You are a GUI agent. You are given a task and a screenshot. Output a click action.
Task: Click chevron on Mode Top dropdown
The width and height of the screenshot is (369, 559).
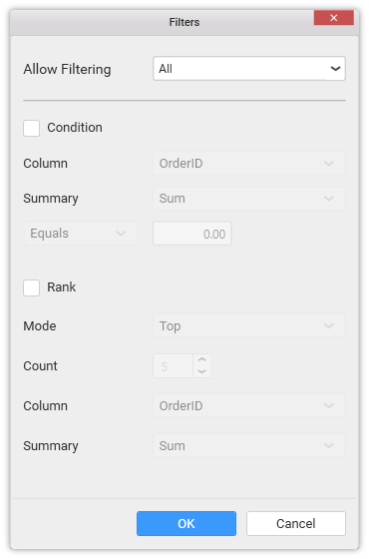tap(328, 326)
